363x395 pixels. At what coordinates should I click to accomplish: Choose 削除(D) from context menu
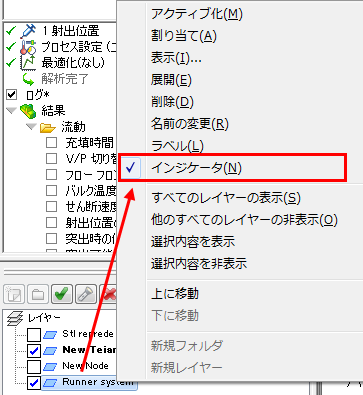coord(172,102)
